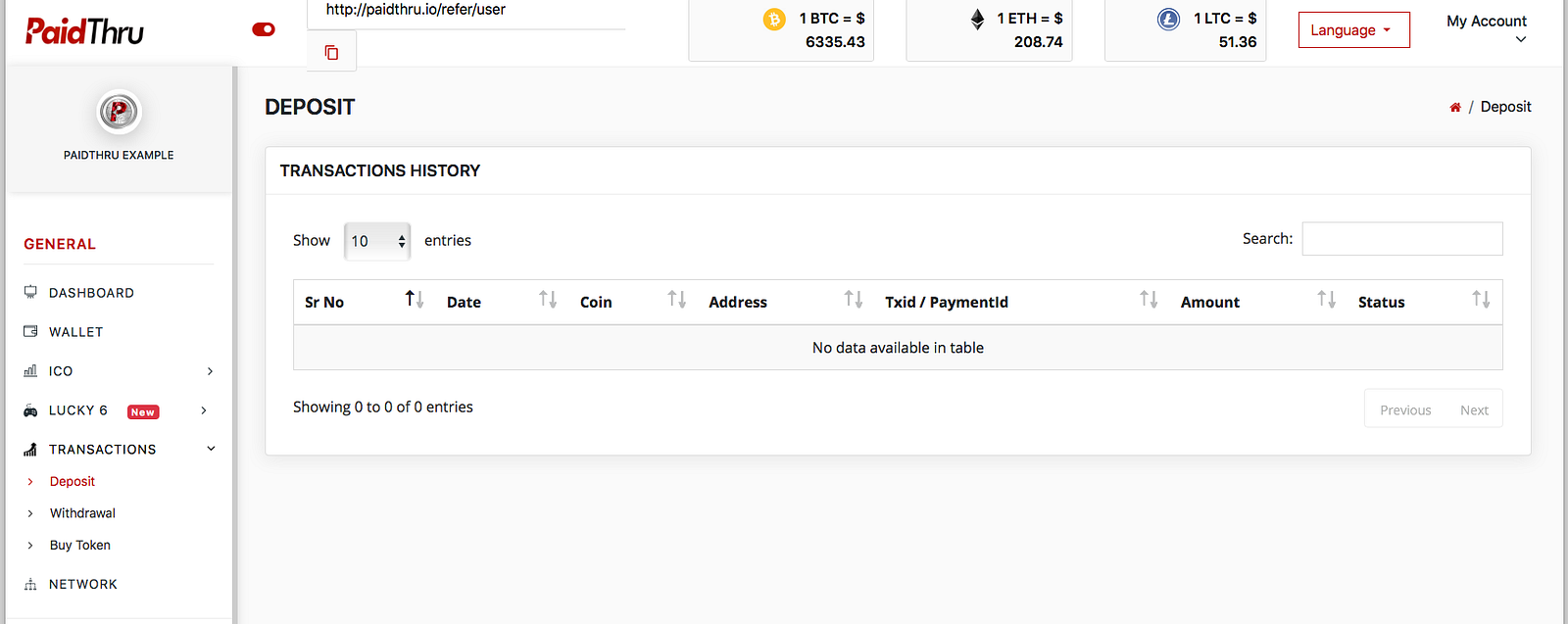Open the Buy Token submenu link
Screen dimensions: 1568x624
coord(80,546)
